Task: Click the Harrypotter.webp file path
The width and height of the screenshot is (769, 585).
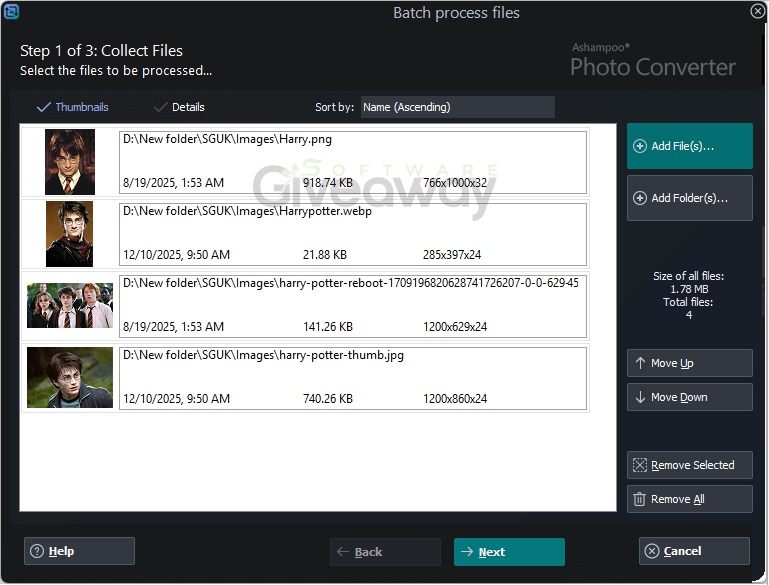Action: tap(247, 211)
